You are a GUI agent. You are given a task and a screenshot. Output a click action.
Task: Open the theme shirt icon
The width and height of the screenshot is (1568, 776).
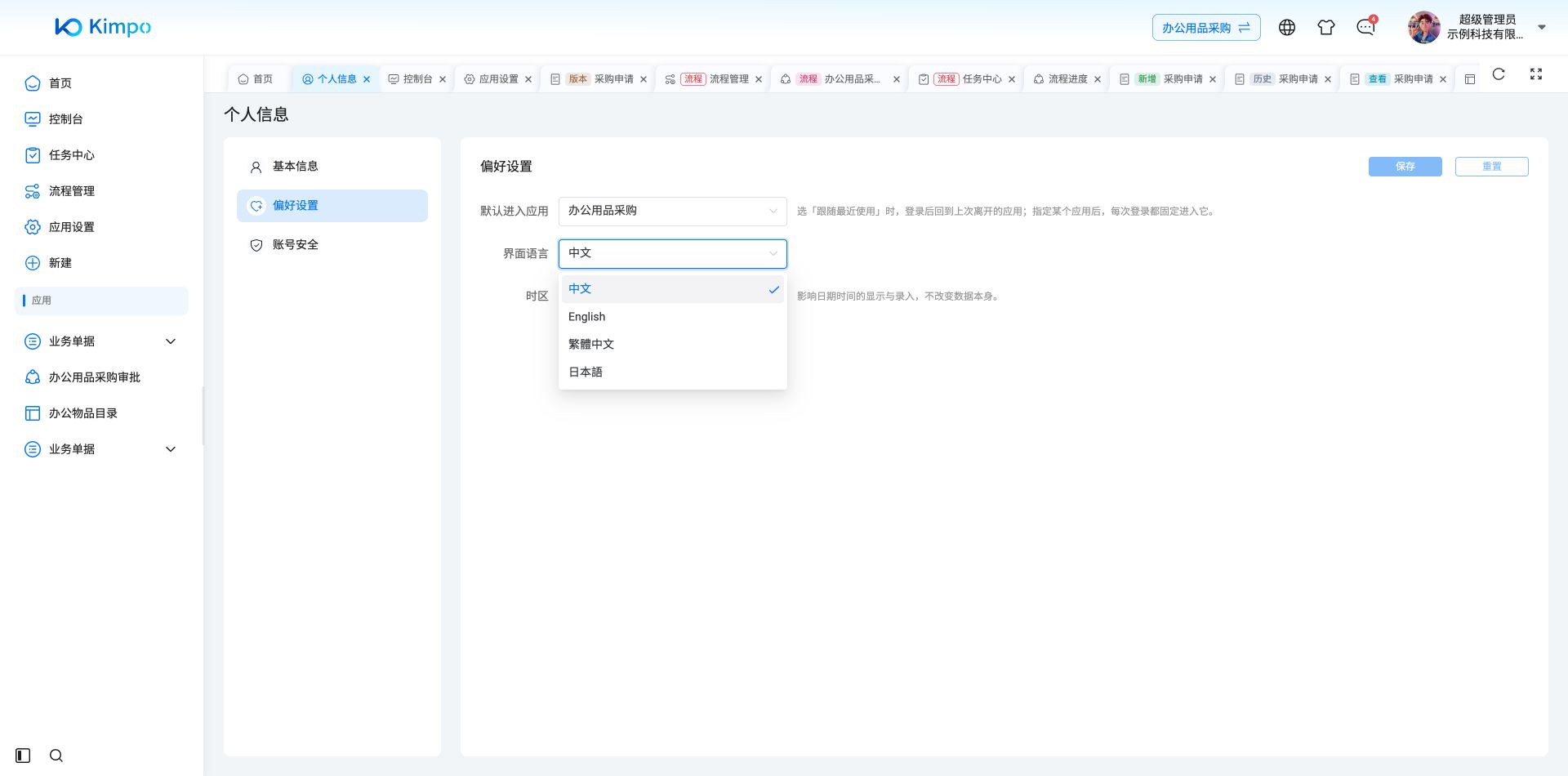tap(1326, 28)
